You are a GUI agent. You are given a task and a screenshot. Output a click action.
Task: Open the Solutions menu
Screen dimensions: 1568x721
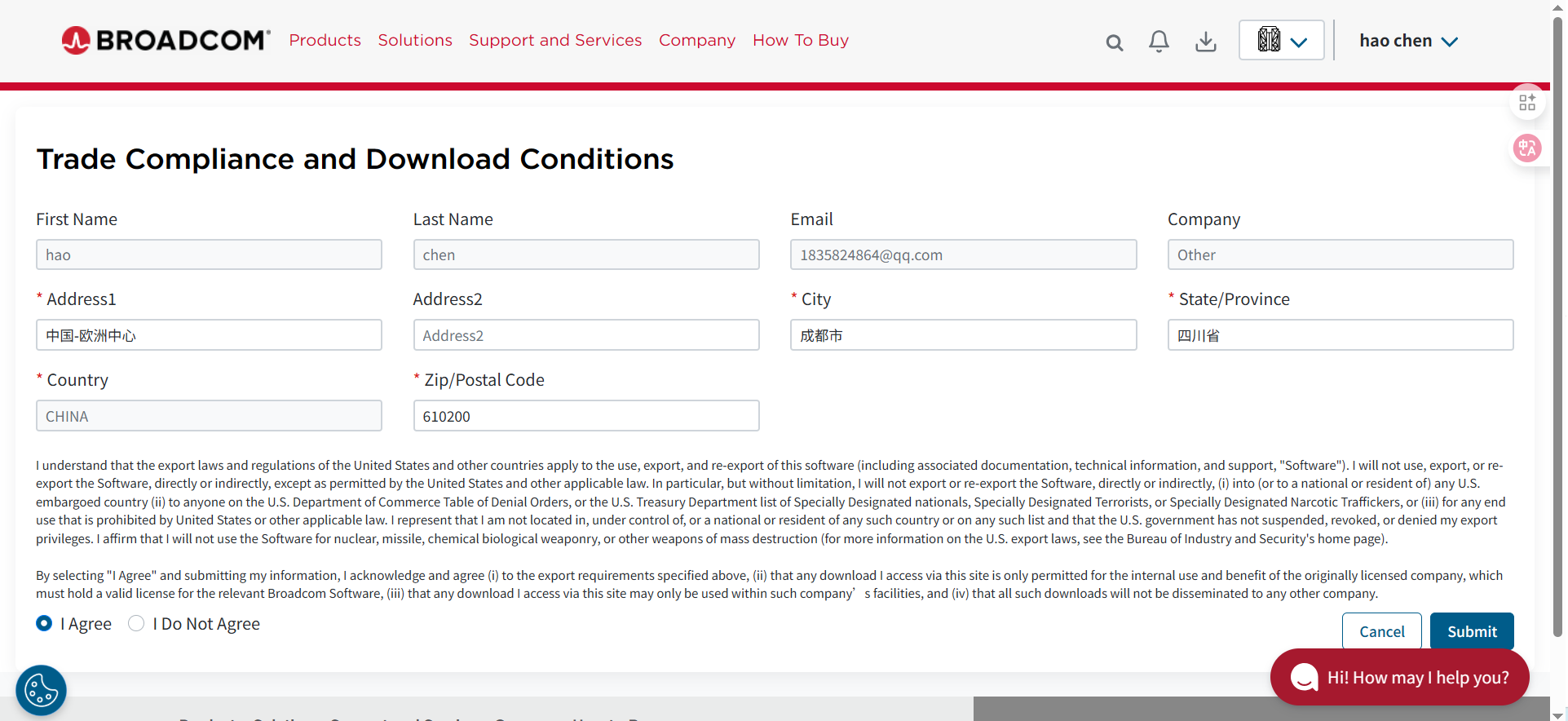coord(415,40)
